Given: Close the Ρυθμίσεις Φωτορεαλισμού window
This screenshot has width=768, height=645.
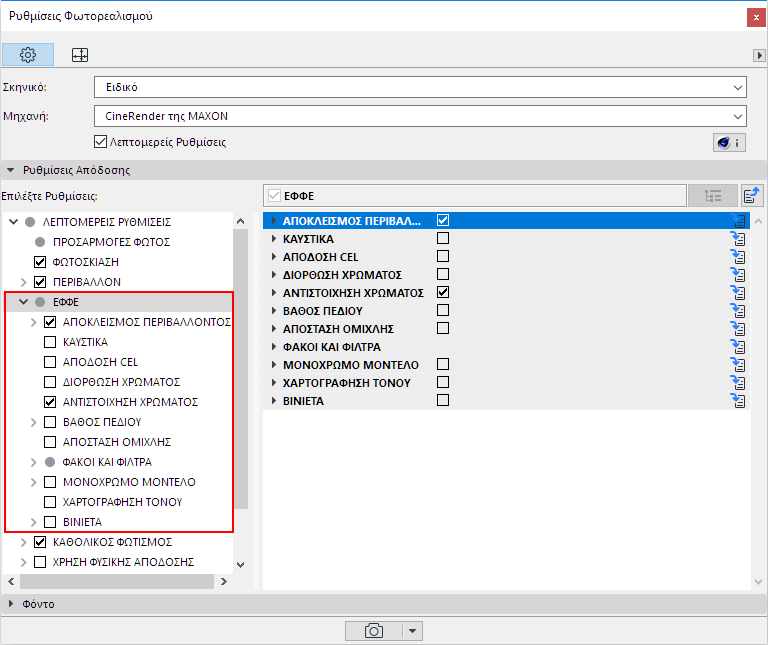Looking at the screenshot, I should [756, 17].
